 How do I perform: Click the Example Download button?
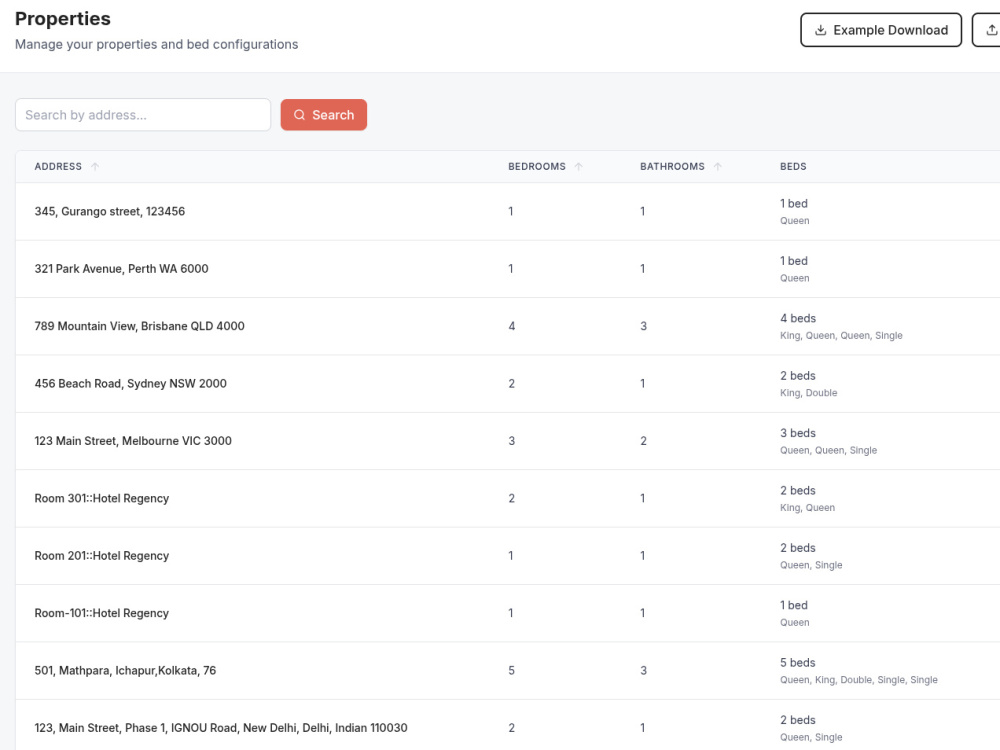881,30
